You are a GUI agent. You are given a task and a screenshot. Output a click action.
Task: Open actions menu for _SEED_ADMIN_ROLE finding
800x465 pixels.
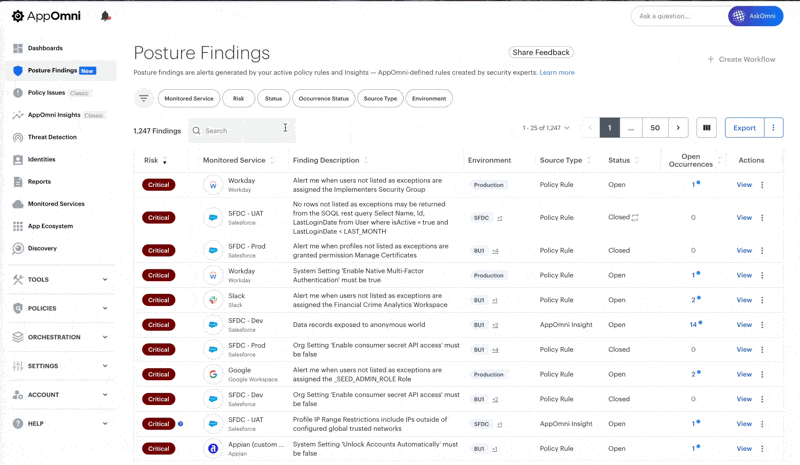762,374
